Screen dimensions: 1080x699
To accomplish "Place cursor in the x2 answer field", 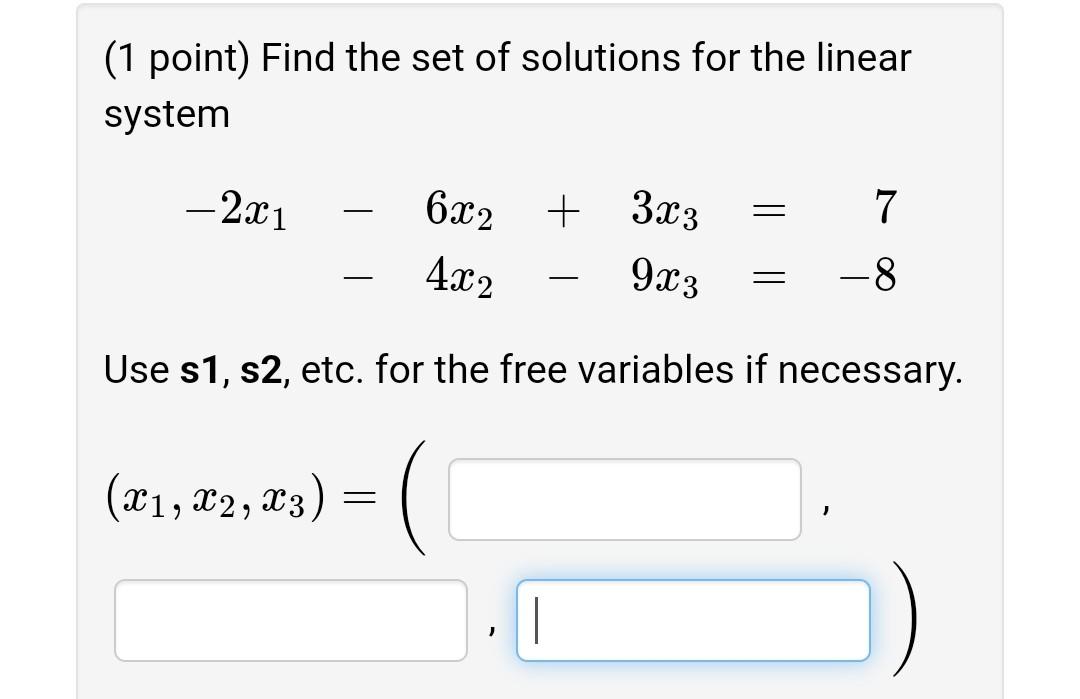I will pyautogui.click(x=291, y=620).
